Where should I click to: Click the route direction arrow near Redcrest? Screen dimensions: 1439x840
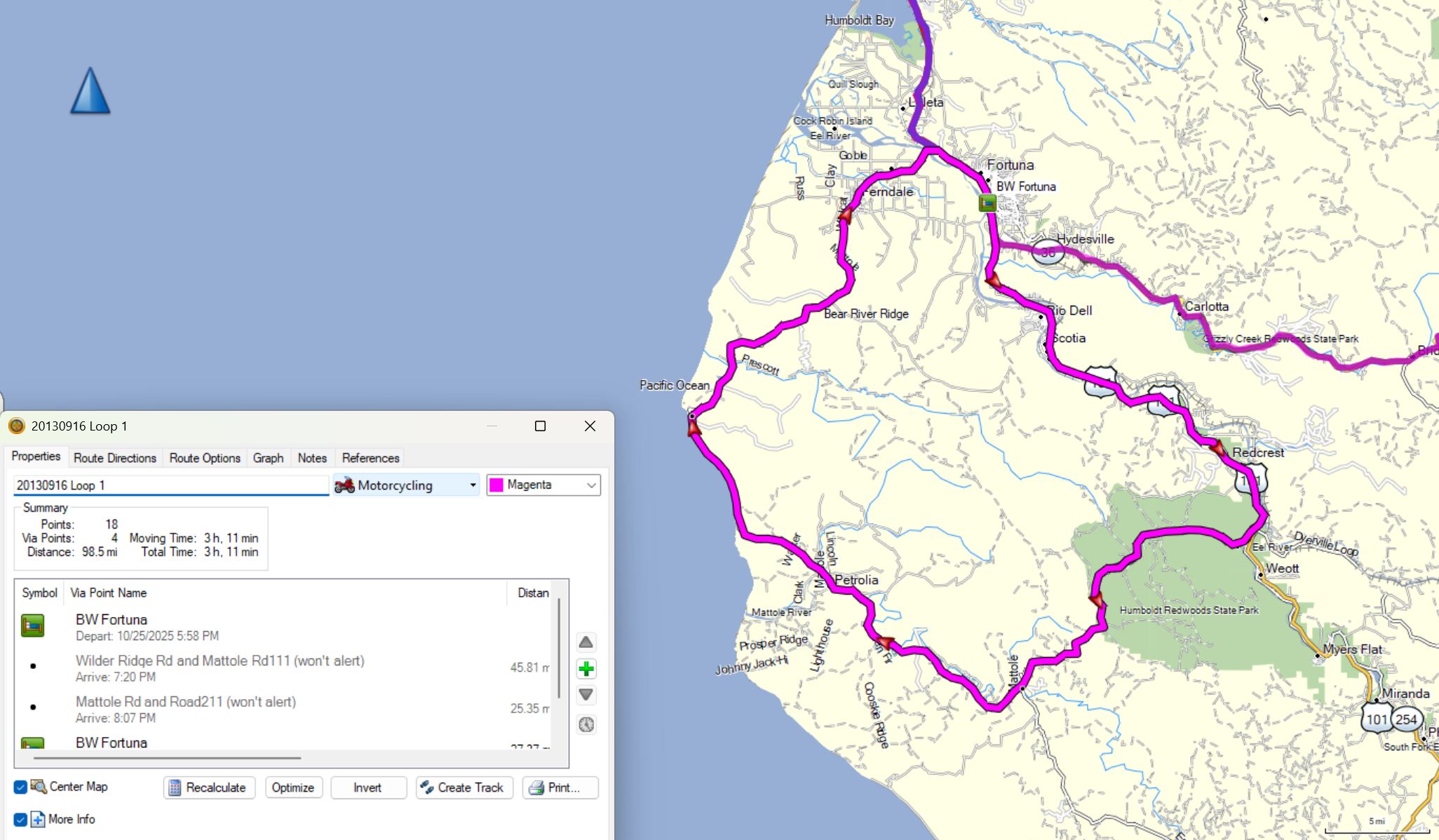tap(1217, 448)
